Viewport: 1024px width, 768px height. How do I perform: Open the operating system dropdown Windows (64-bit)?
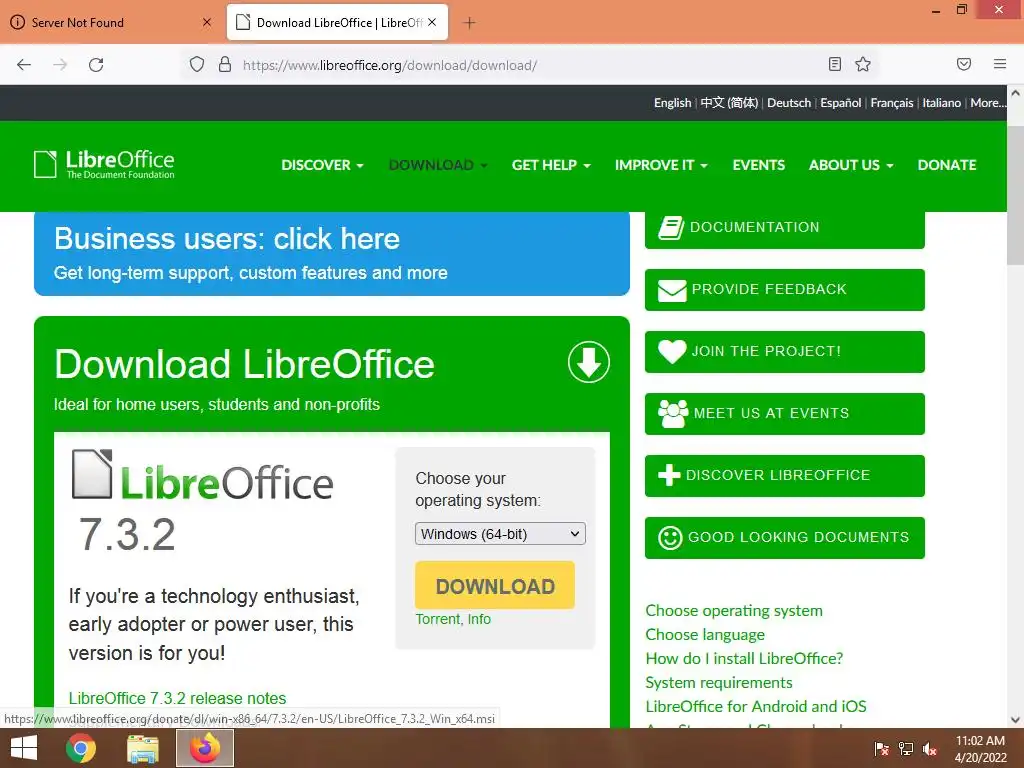pos(500,534)
